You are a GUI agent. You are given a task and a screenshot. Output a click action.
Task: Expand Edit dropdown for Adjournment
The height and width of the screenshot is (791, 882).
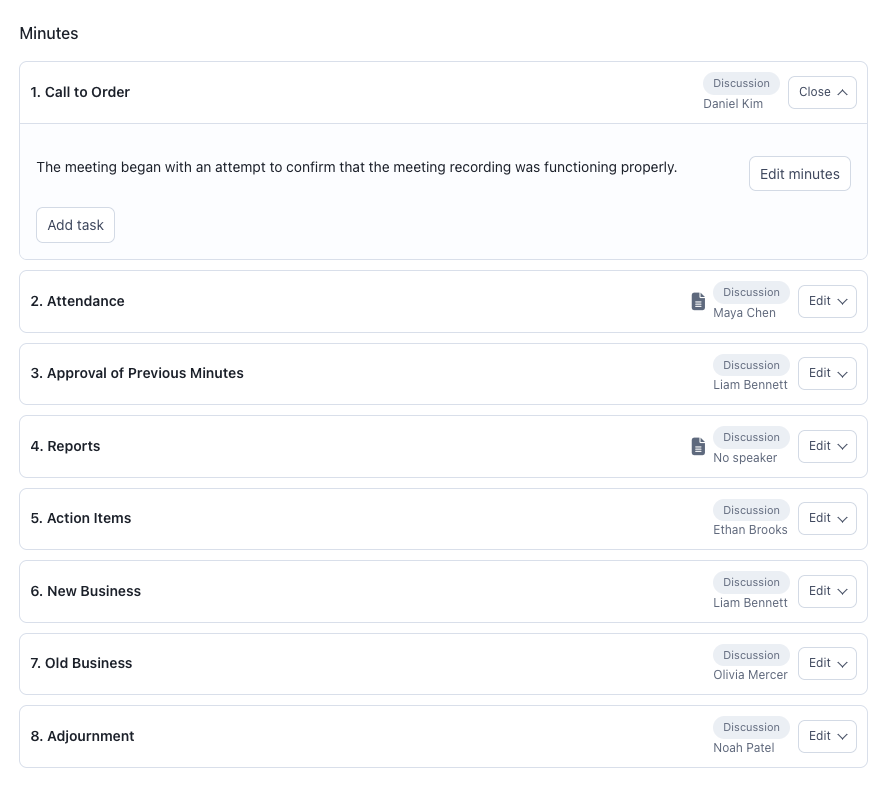click(827, 736)
